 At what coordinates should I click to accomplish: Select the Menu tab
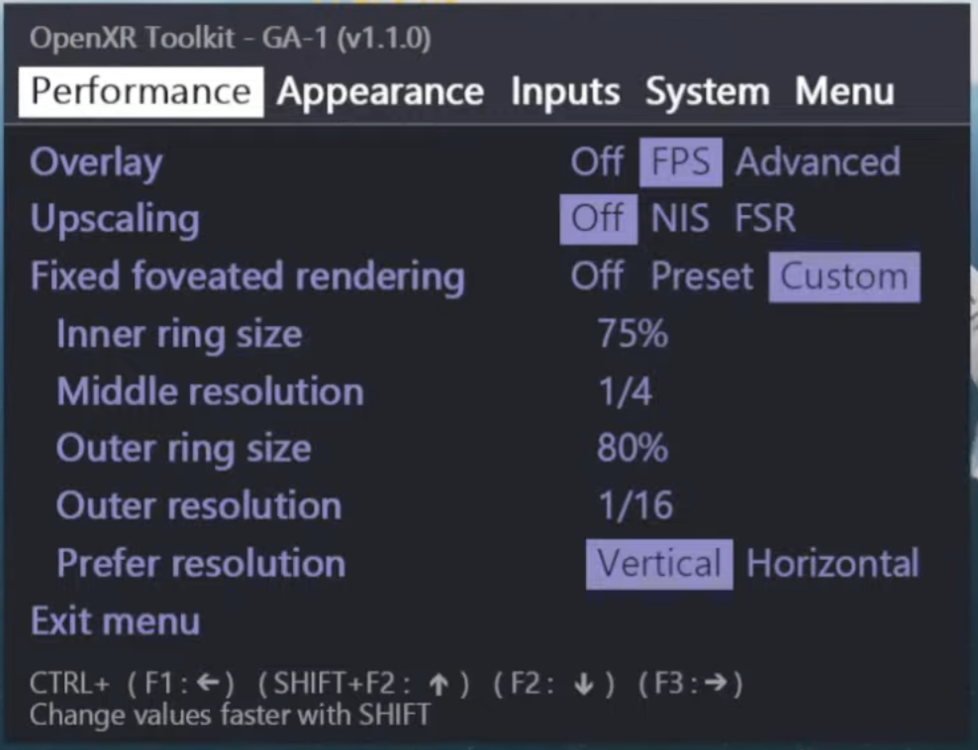pos(844,92)
